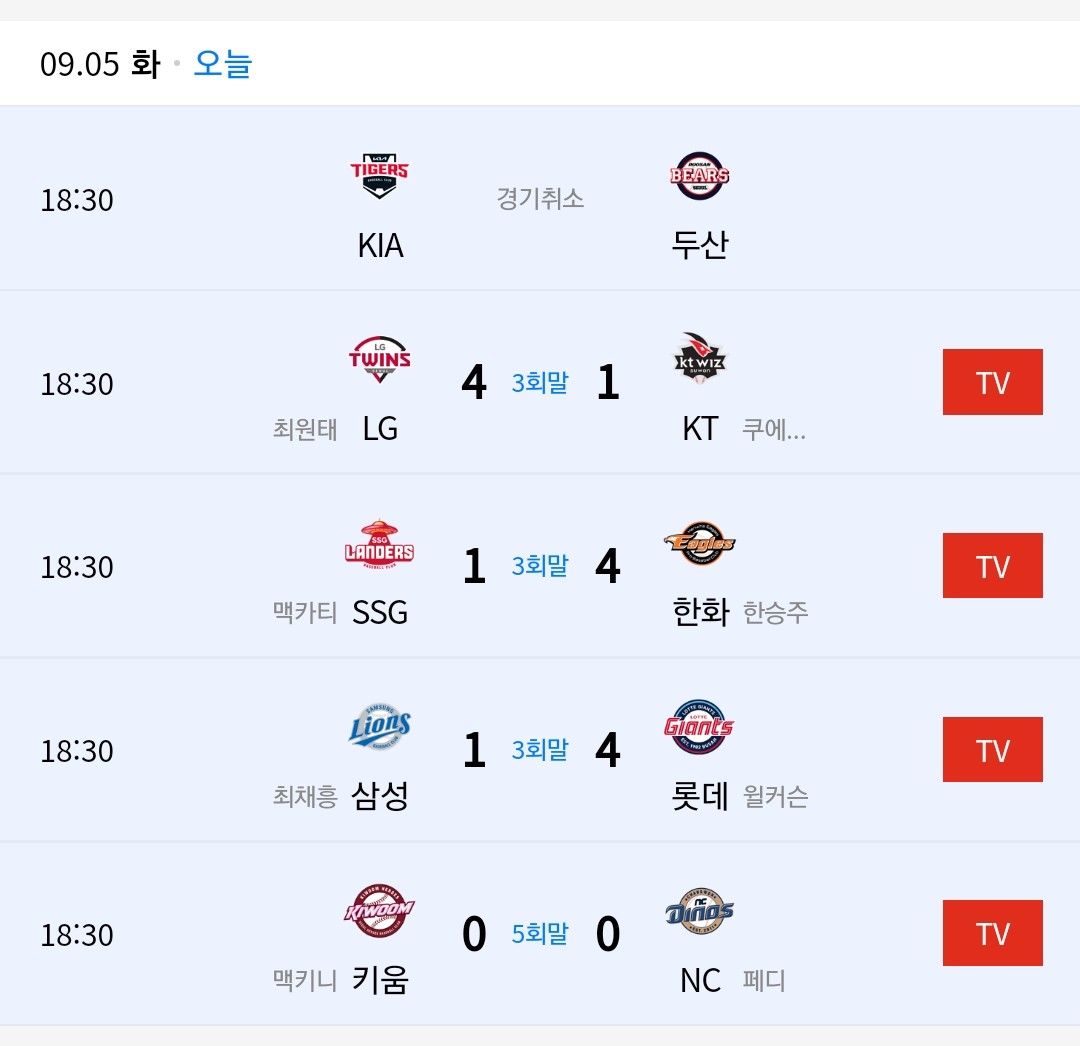Tap the Doosan Bears team logo
This screenshot has width=1080, height=1046.
[700, 176]
